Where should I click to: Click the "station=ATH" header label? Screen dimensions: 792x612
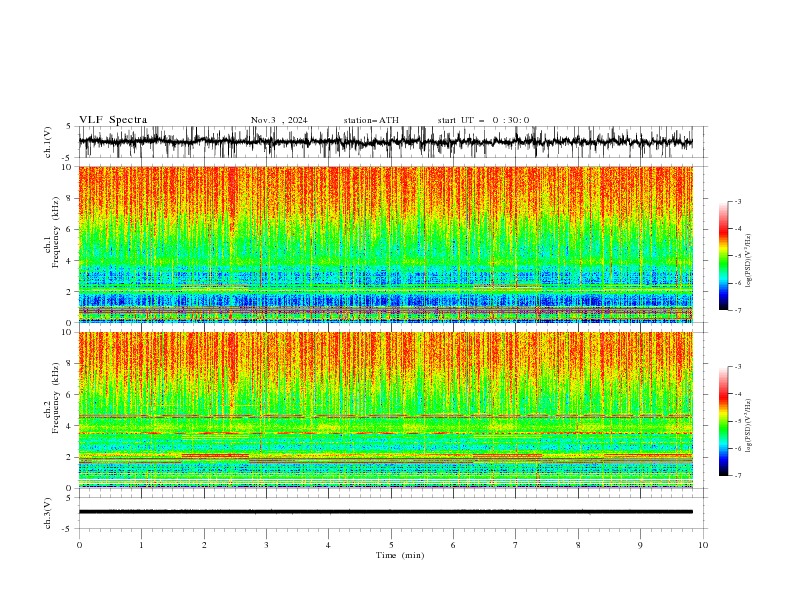click(x=371, y=120)
